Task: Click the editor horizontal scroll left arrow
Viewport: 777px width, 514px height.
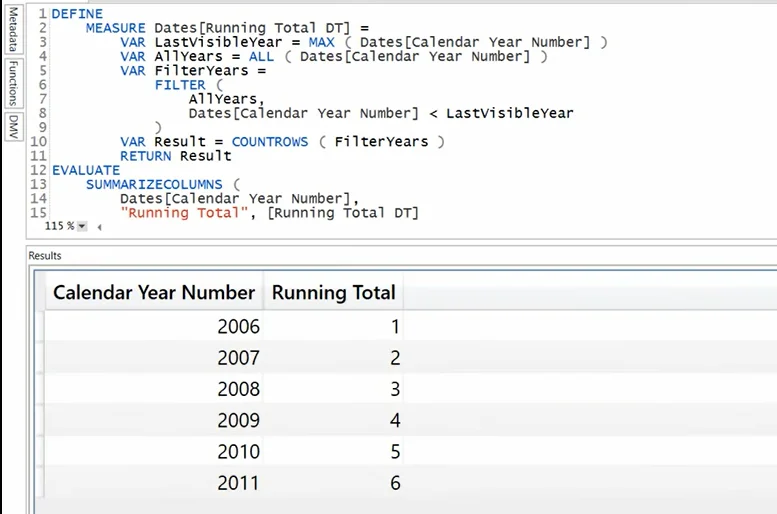Action: point(99,227)
